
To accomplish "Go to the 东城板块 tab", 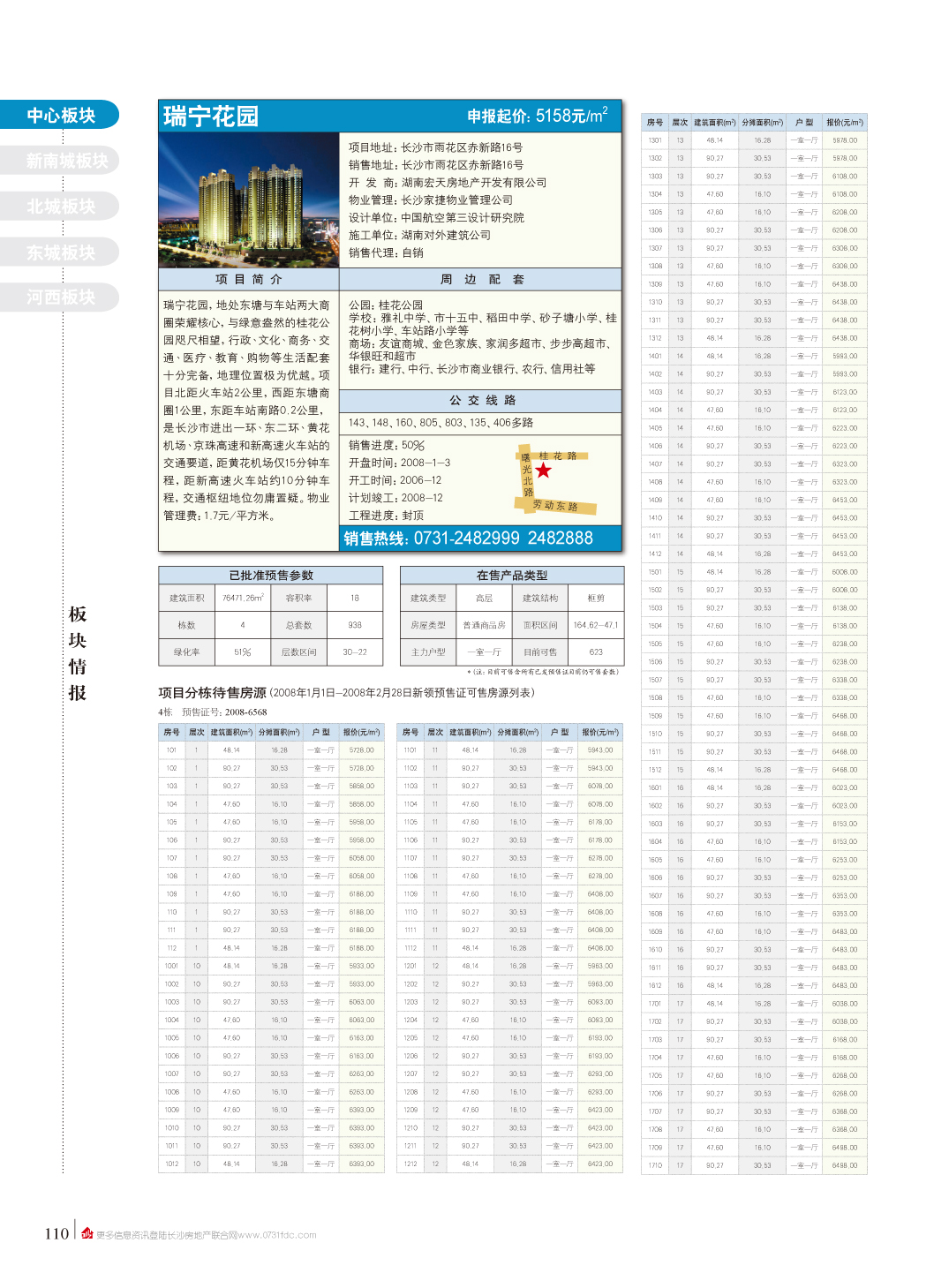I will [59, 252].
